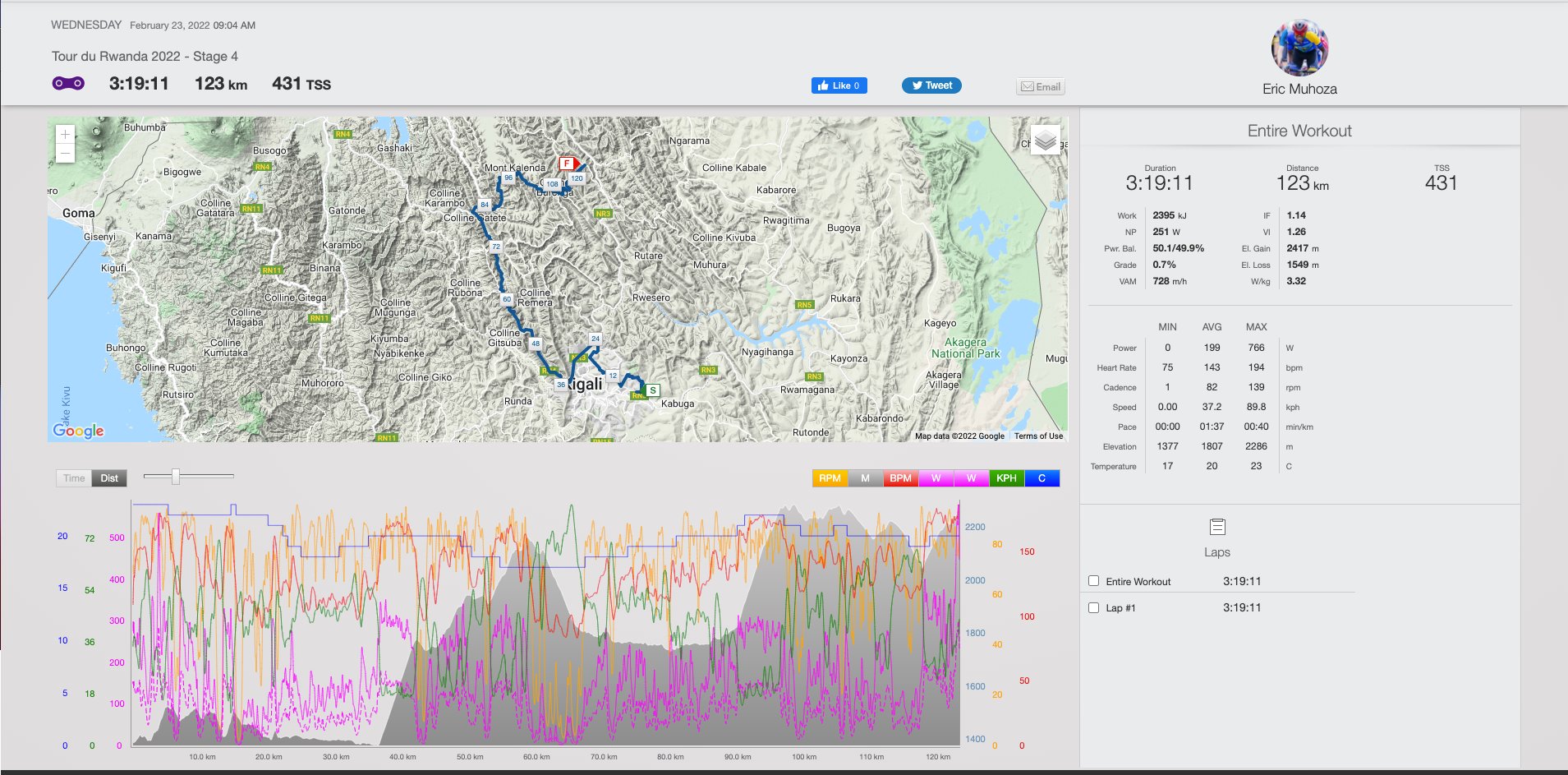The height and width of the screenshot is (775, 1568).
Task: Click the Goma label on the map
Action: click(x=79, y=213)
